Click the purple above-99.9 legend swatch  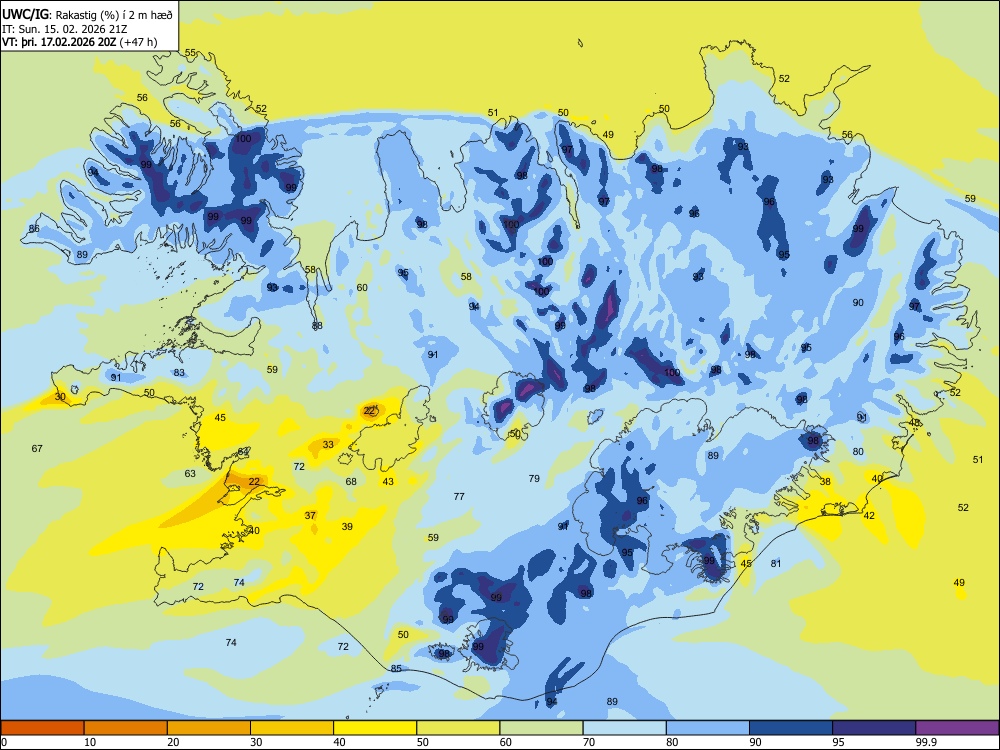[x=957, y=728]
